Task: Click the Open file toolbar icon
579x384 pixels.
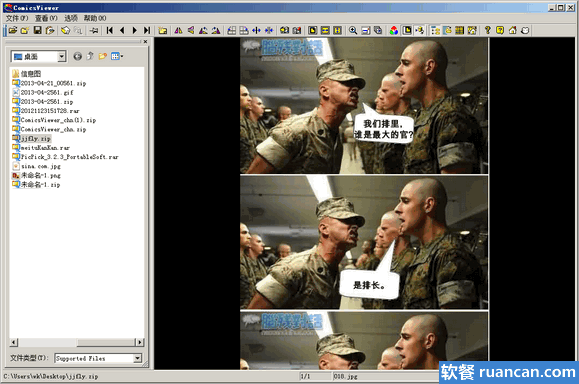Action: (13, 30)
